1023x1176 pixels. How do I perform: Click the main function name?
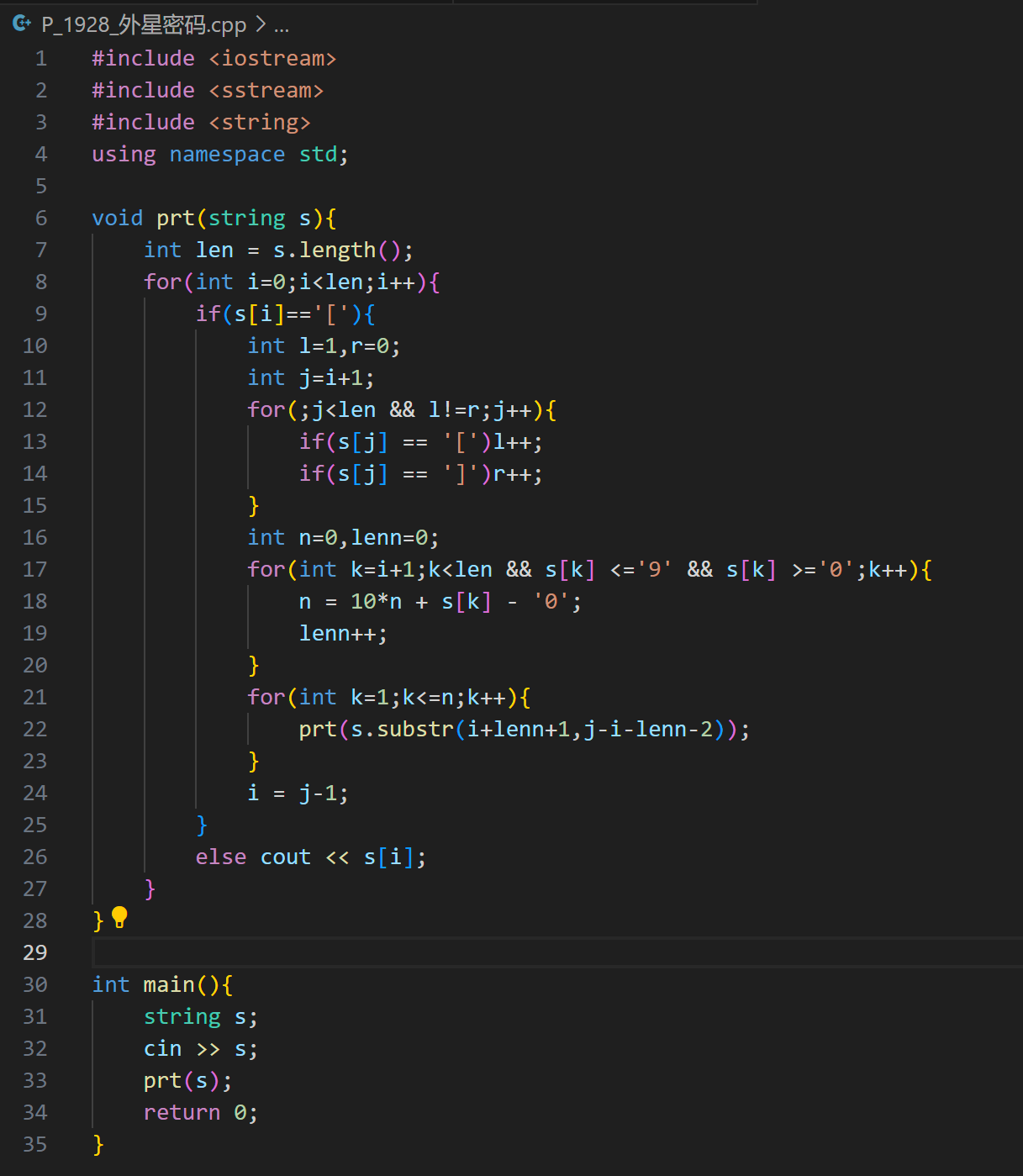[x=169, y=985]
